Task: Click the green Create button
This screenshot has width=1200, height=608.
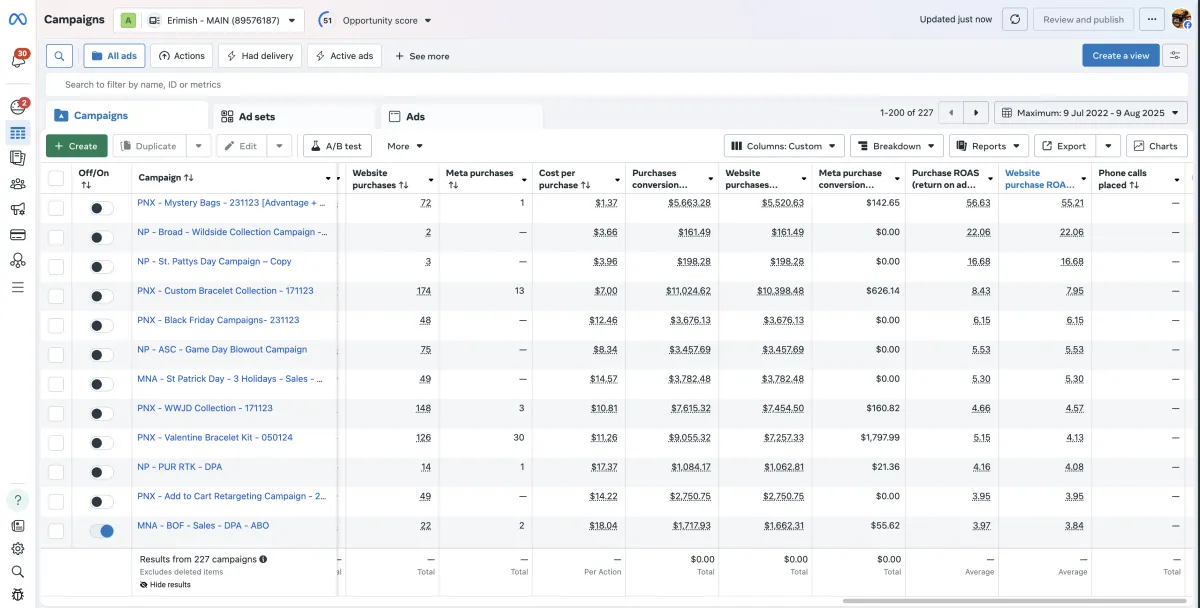Action: (x=76, y=146)
